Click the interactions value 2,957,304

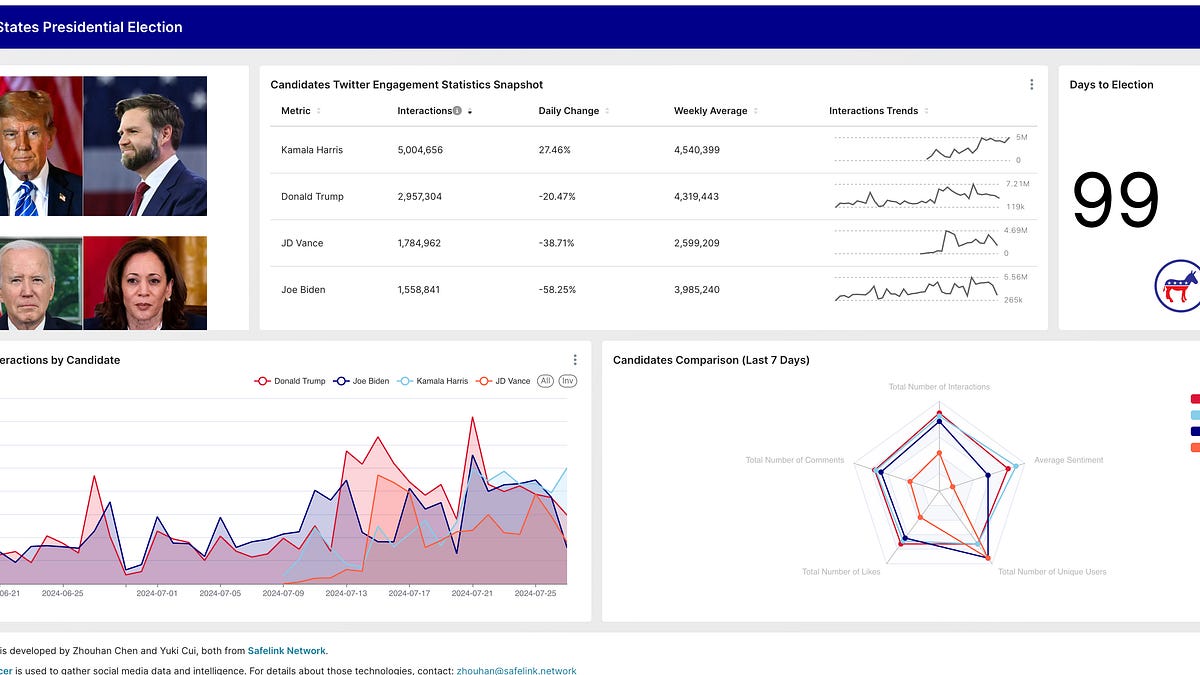(420, 197)
